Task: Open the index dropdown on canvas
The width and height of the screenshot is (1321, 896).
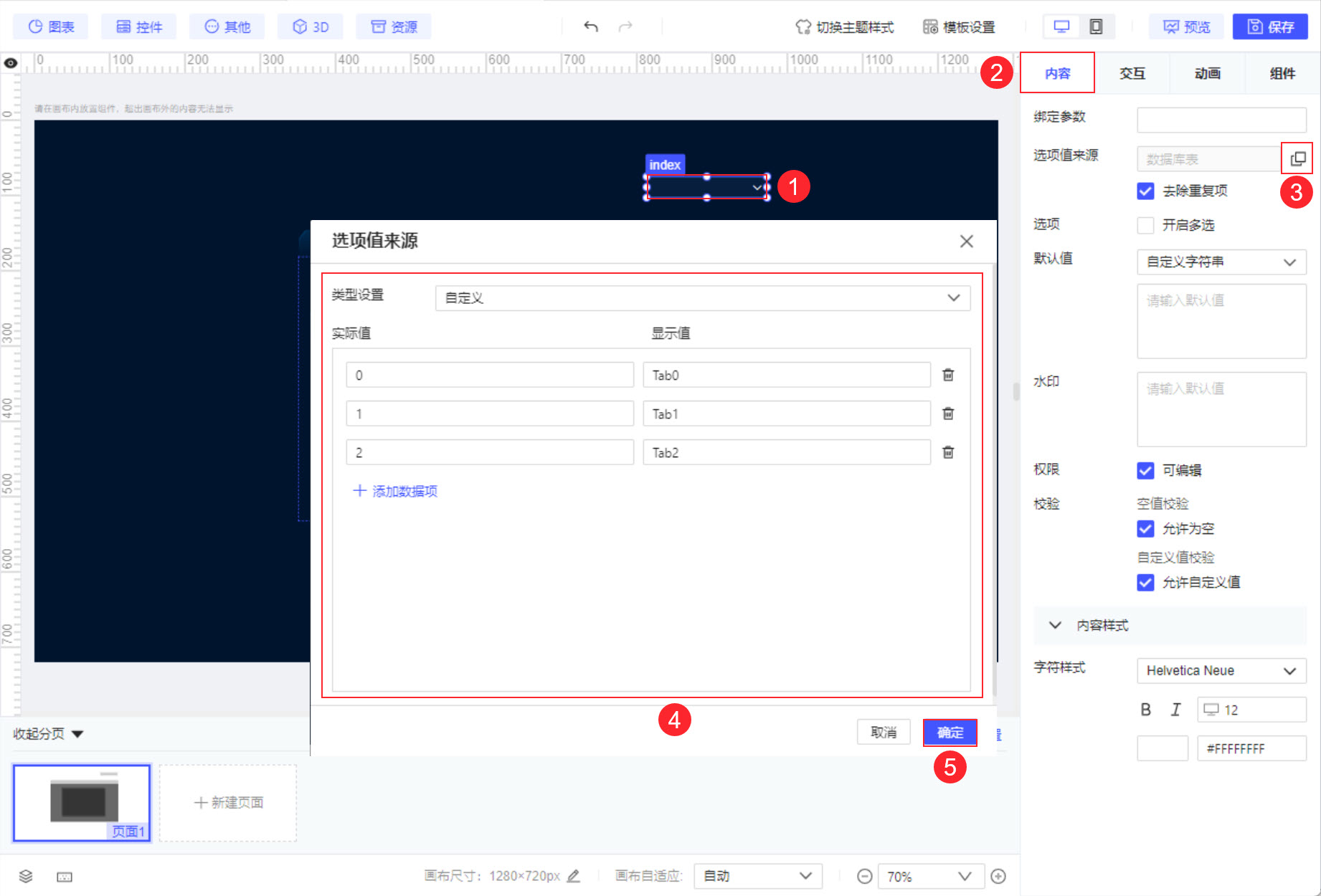Action: [x=706, y=187]
